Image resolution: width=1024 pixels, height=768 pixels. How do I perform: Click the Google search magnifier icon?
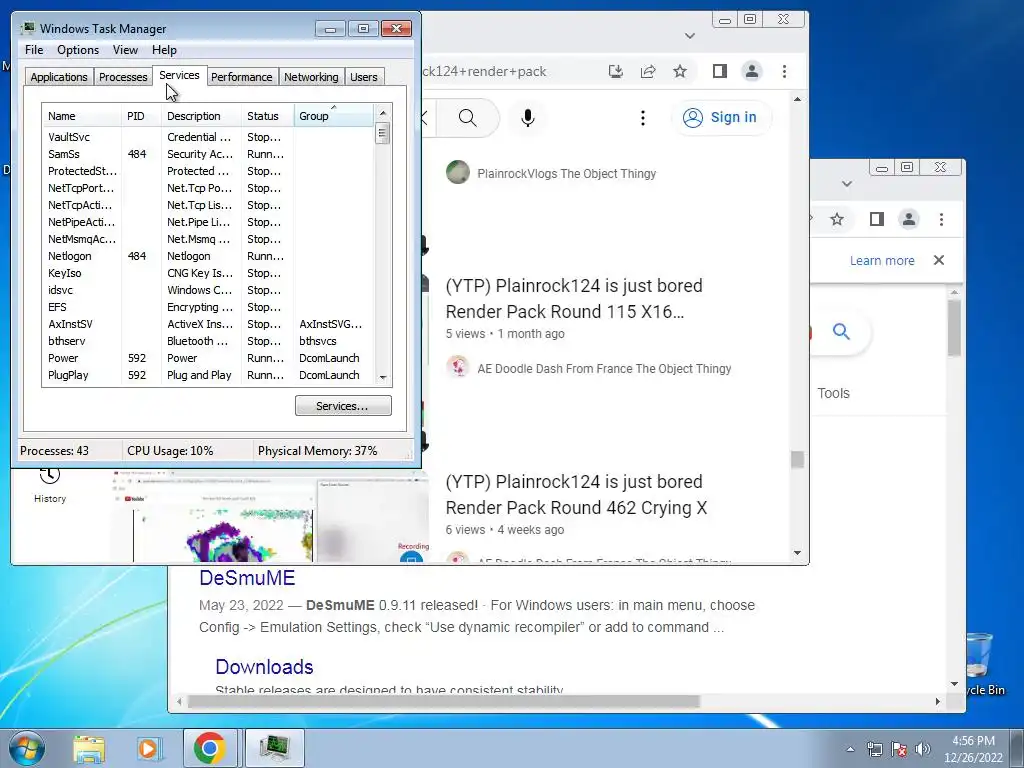[468, 118]
